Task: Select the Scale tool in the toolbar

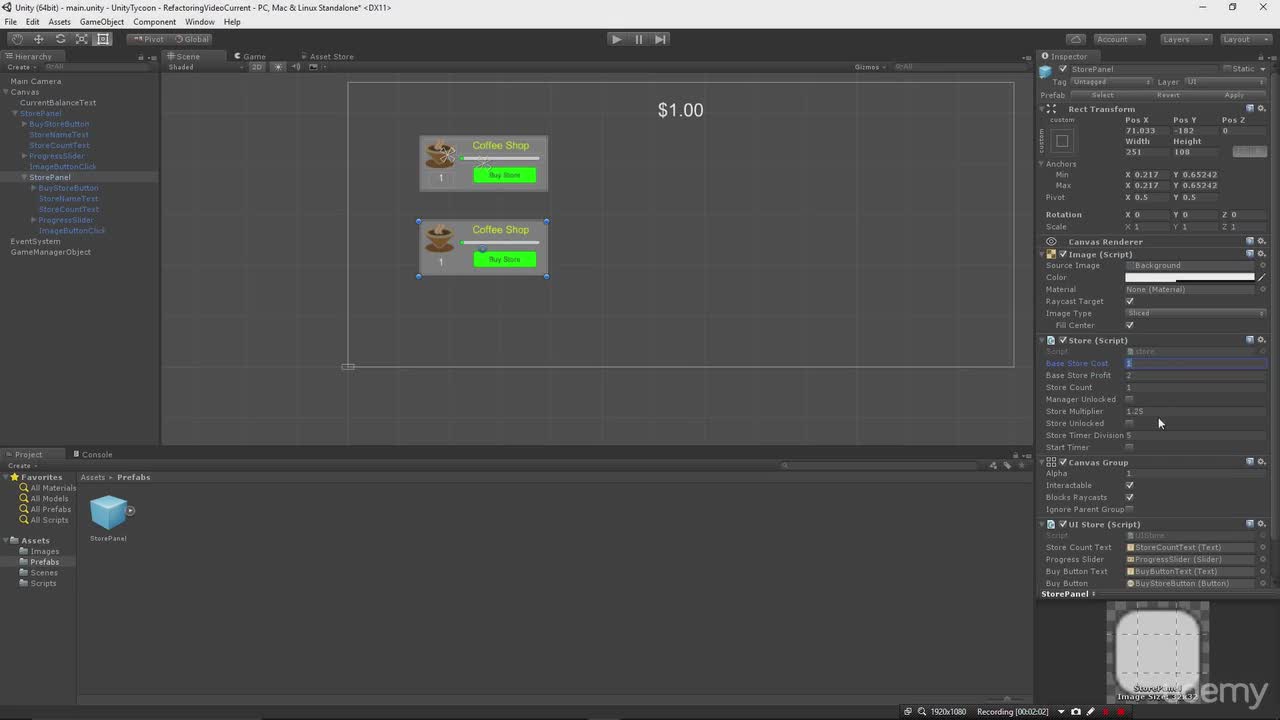Action: click(82, 39)
